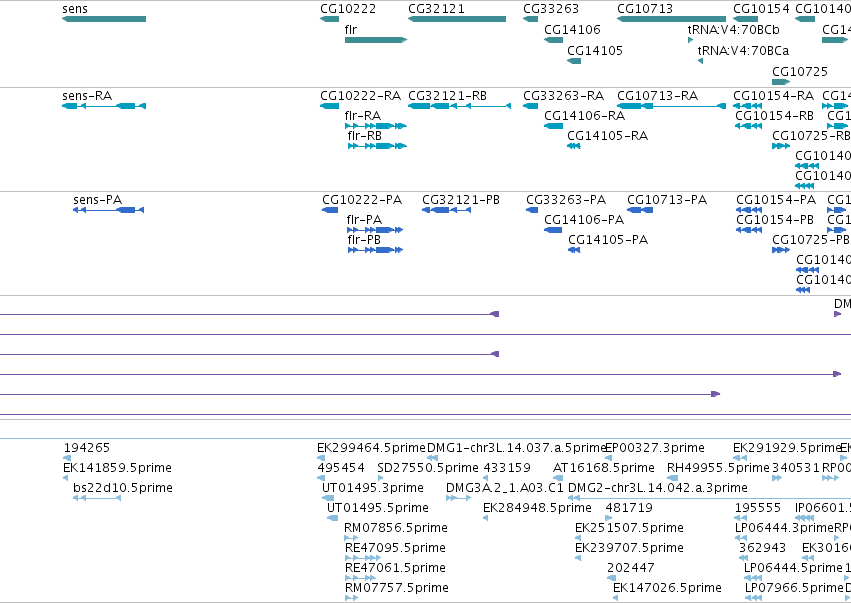Select the DMG1-chr3L.14.037.a.5prime label

point(516,448)
